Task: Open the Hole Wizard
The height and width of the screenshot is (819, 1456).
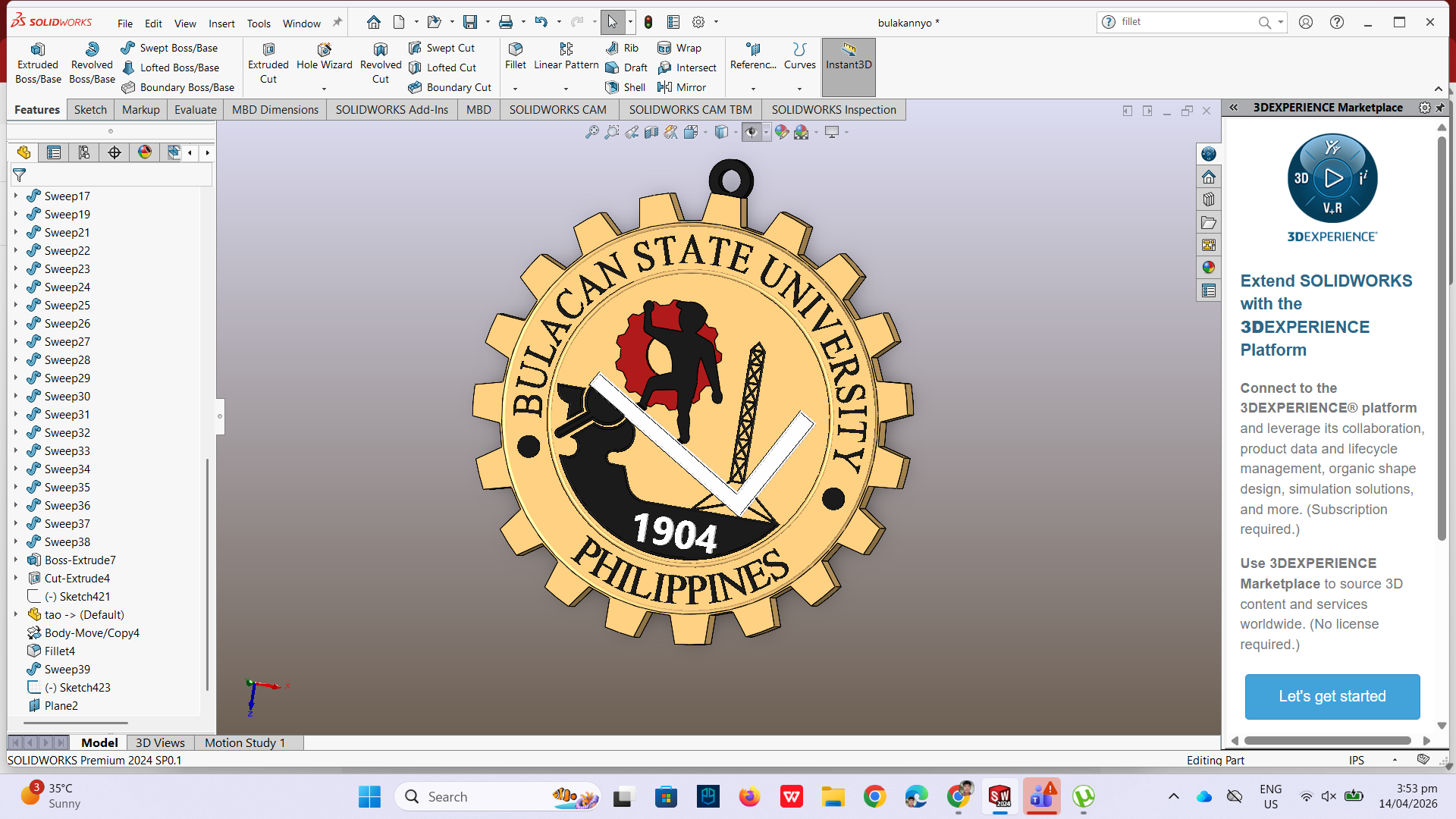Action: point(325,57)
